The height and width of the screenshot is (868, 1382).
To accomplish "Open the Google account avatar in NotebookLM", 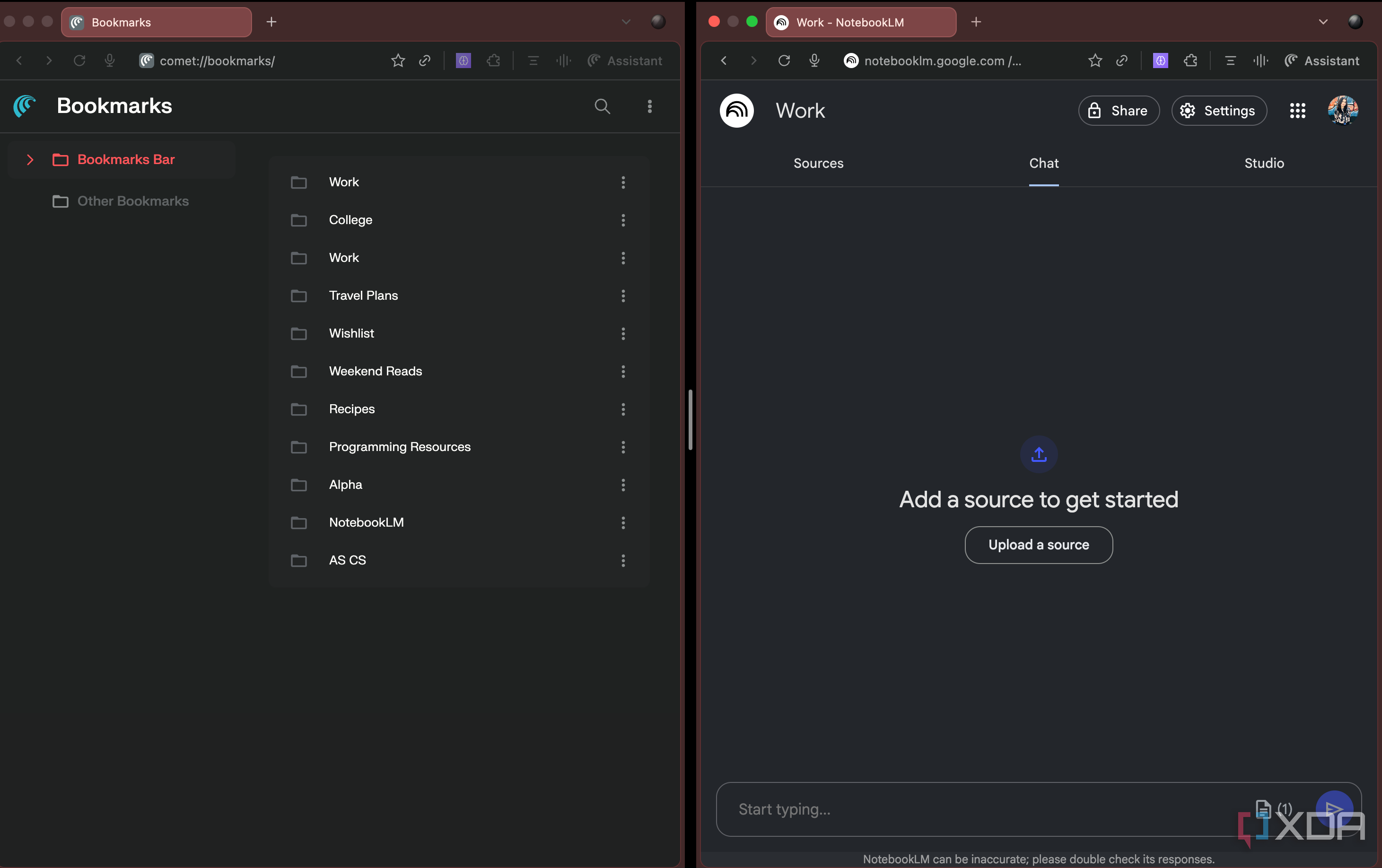I will 1342,111.
